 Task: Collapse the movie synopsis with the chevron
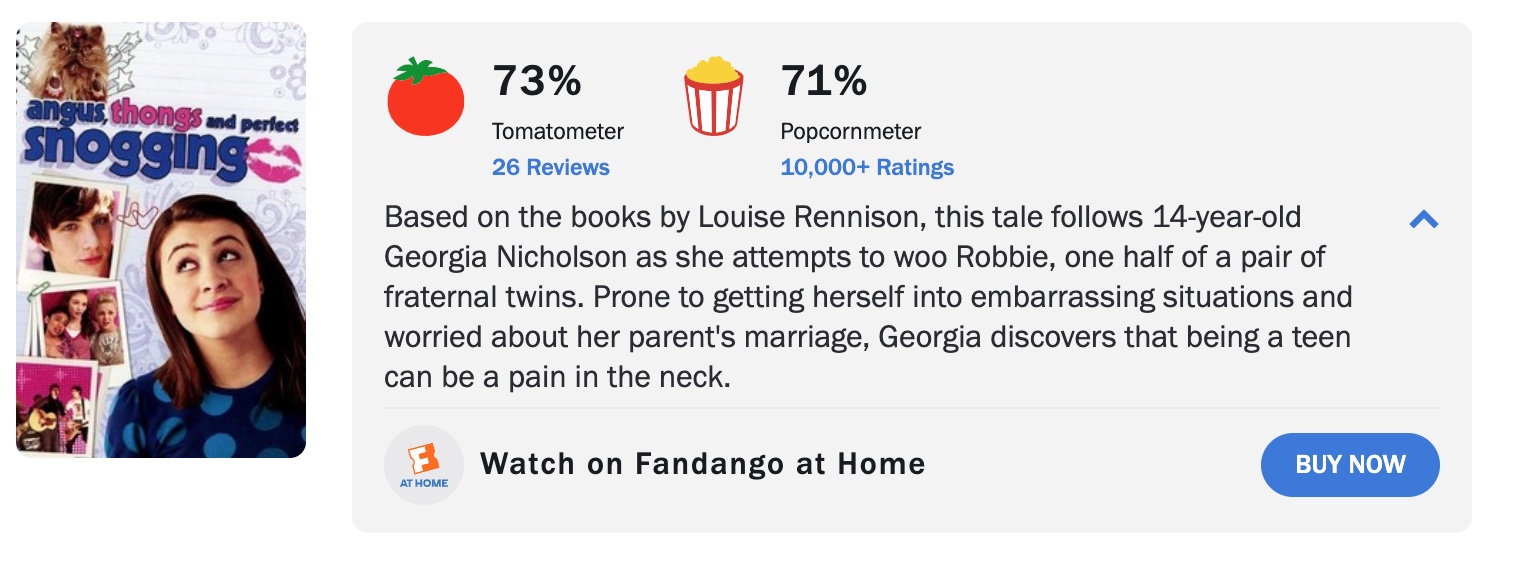point(1423,220)
